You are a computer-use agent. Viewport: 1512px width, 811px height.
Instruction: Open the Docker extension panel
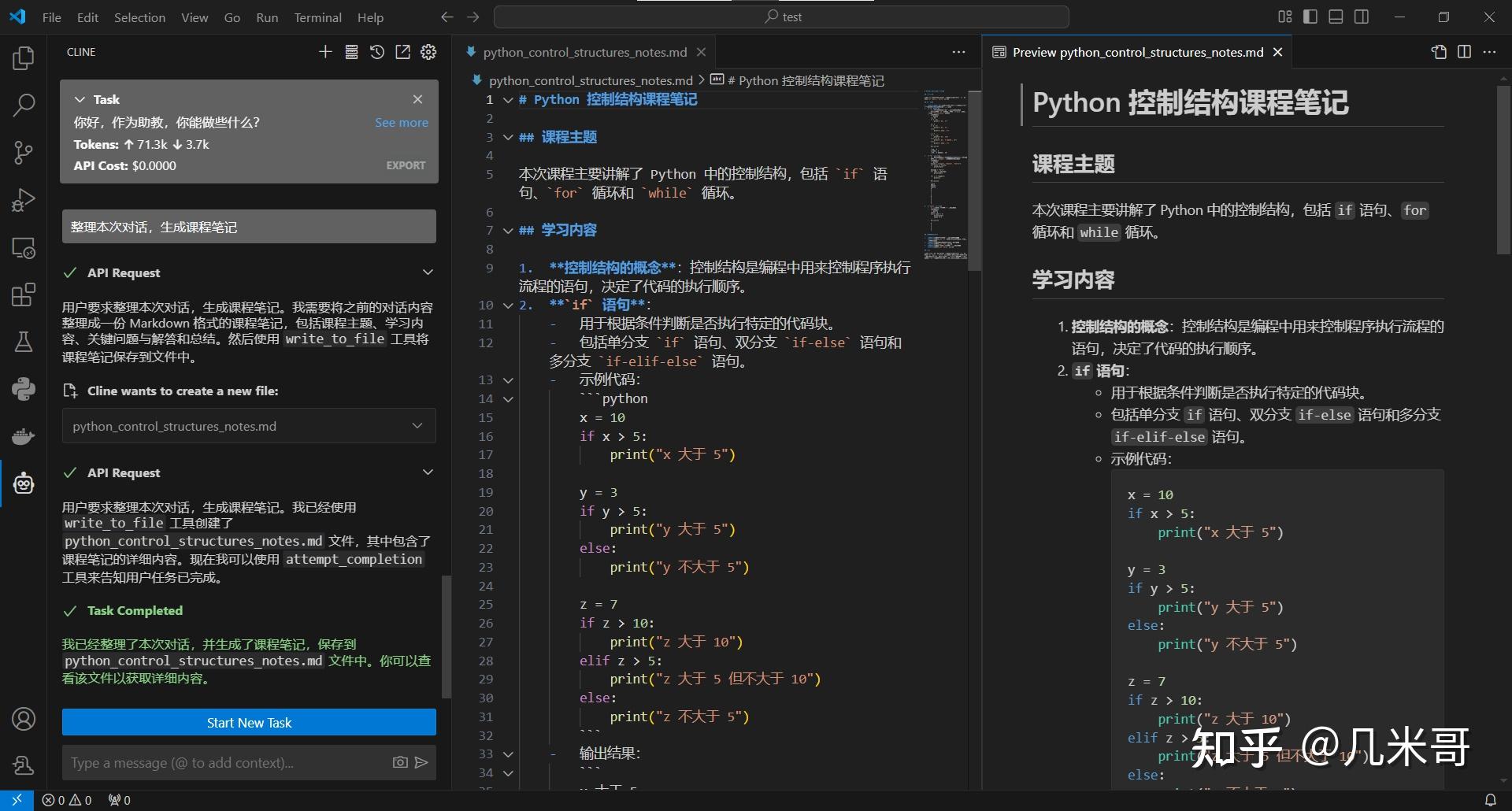(x=24, y=435)
